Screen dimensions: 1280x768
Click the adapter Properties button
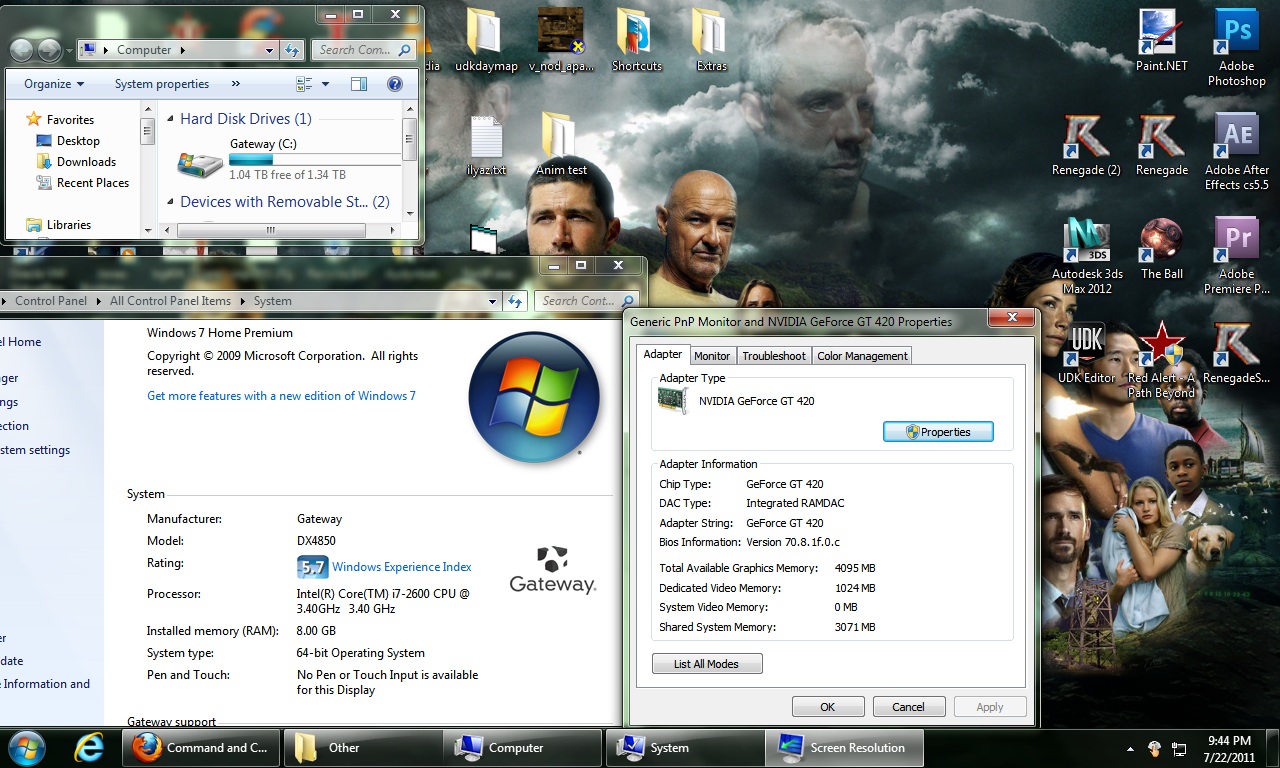938,432
